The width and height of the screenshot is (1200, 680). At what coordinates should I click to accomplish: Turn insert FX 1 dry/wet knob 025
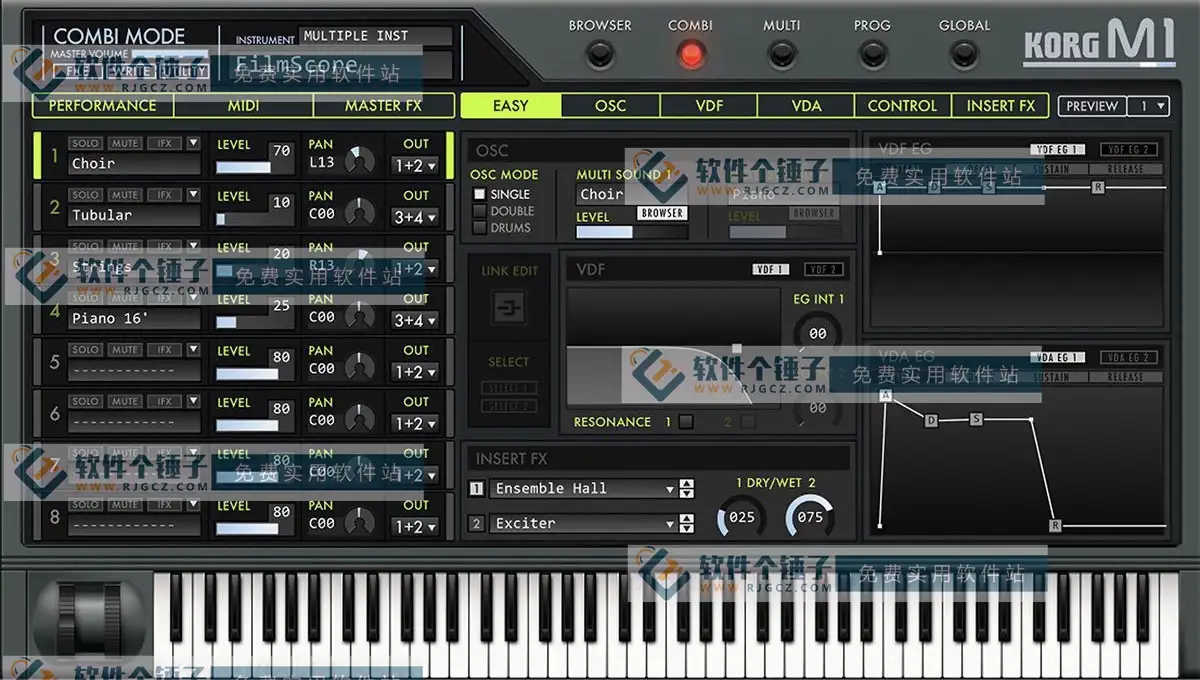(x=741, y=517)
